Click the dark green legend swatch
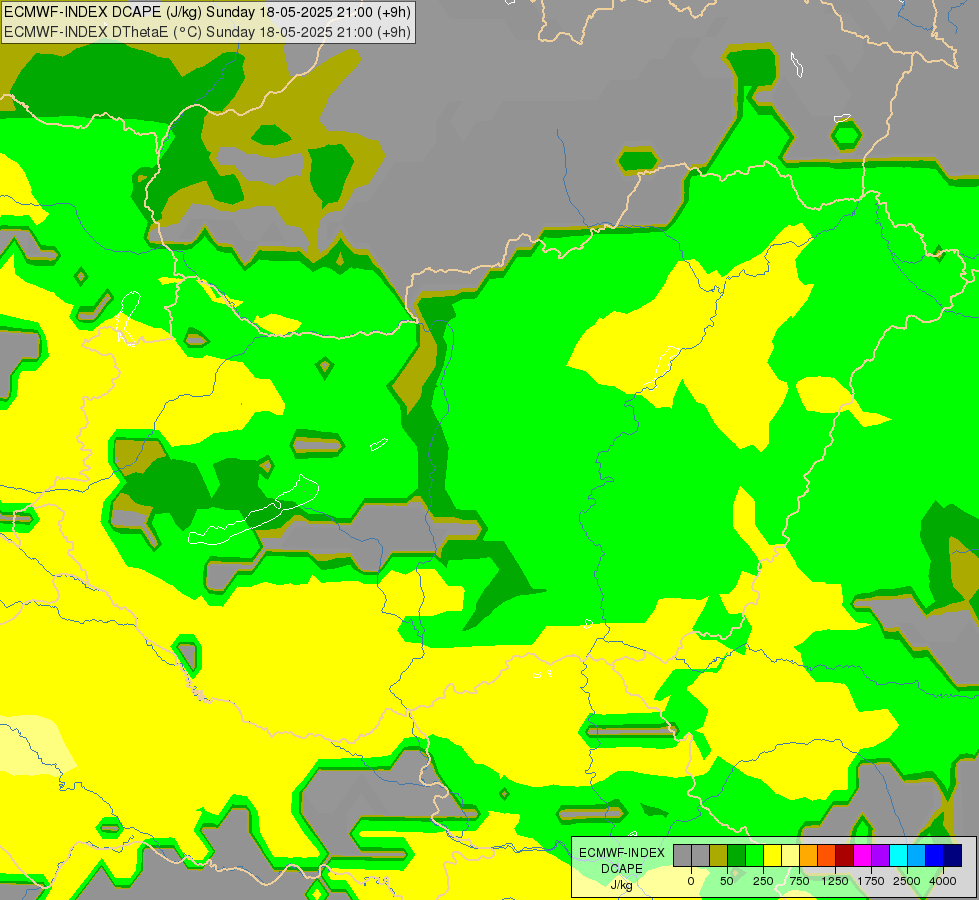Viewport: 979px width, 900px height. [x=737, y=855]
